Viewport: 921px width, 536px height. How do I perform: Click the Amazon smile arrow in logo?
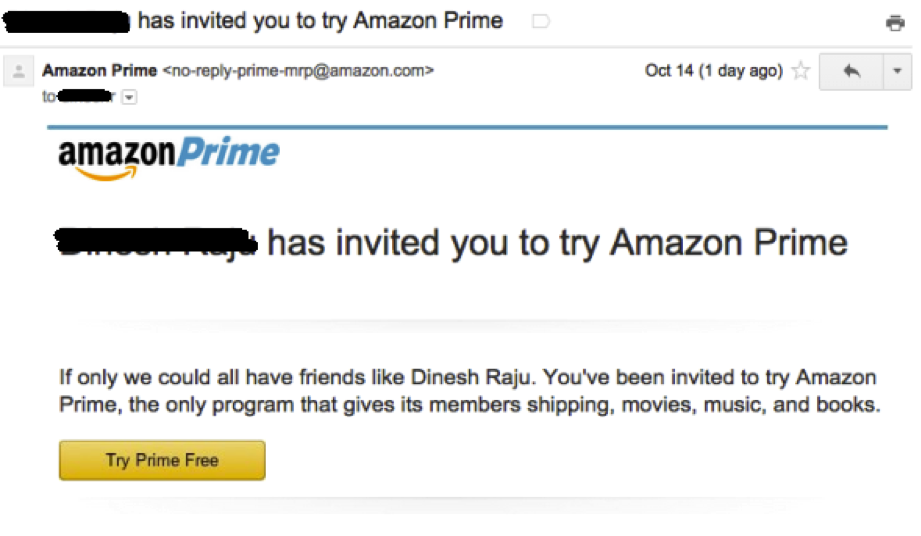click(x=106, y=173)
